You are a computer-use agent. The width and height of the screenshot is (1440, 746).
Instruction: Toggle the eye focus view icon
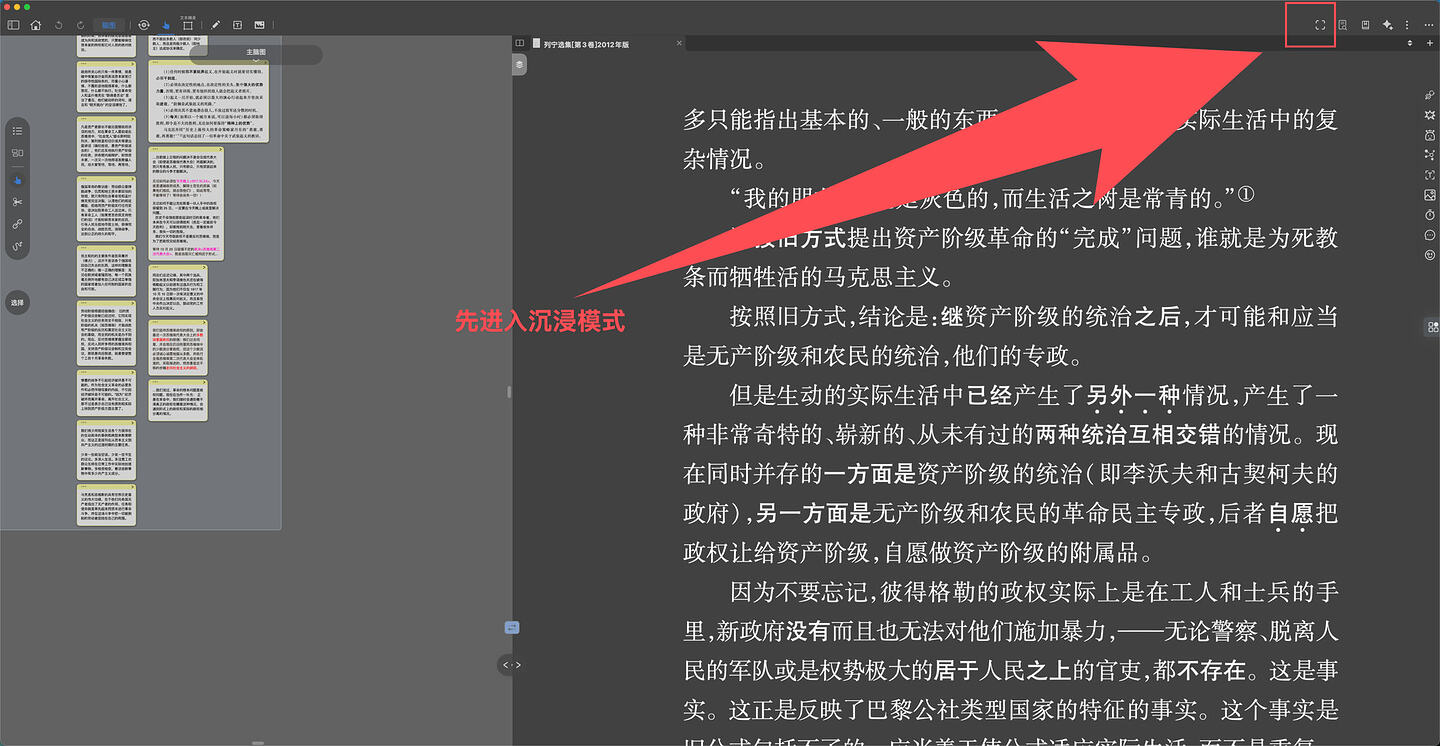pyautogui.click(x=144, y=25)
